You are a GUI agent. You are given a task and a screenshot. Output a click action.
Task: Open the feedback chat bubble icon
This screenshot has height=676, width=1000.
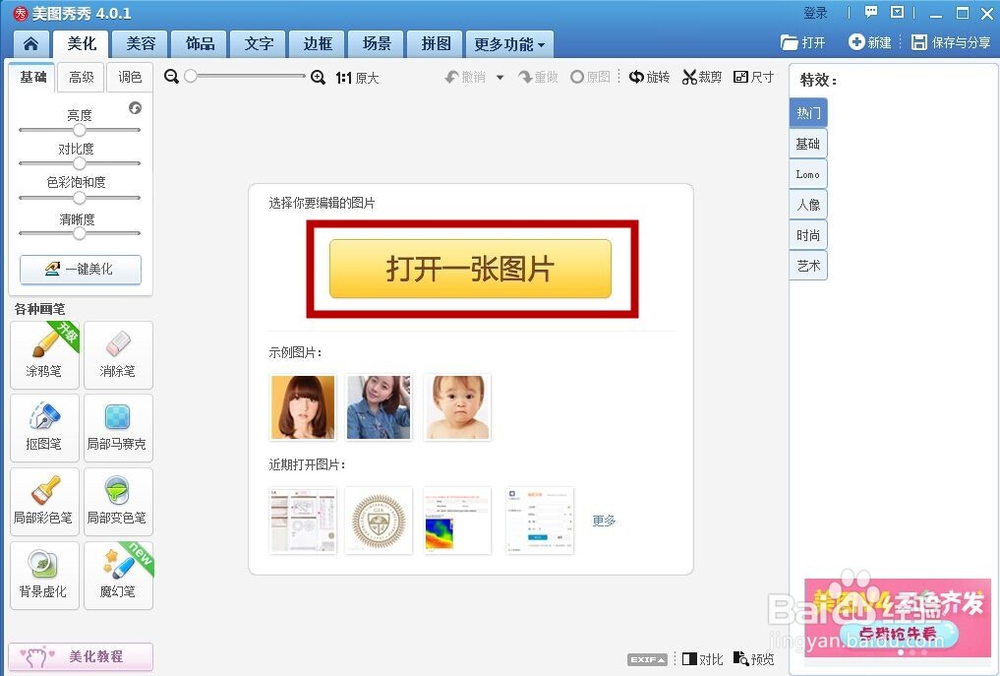click(871, 12)
